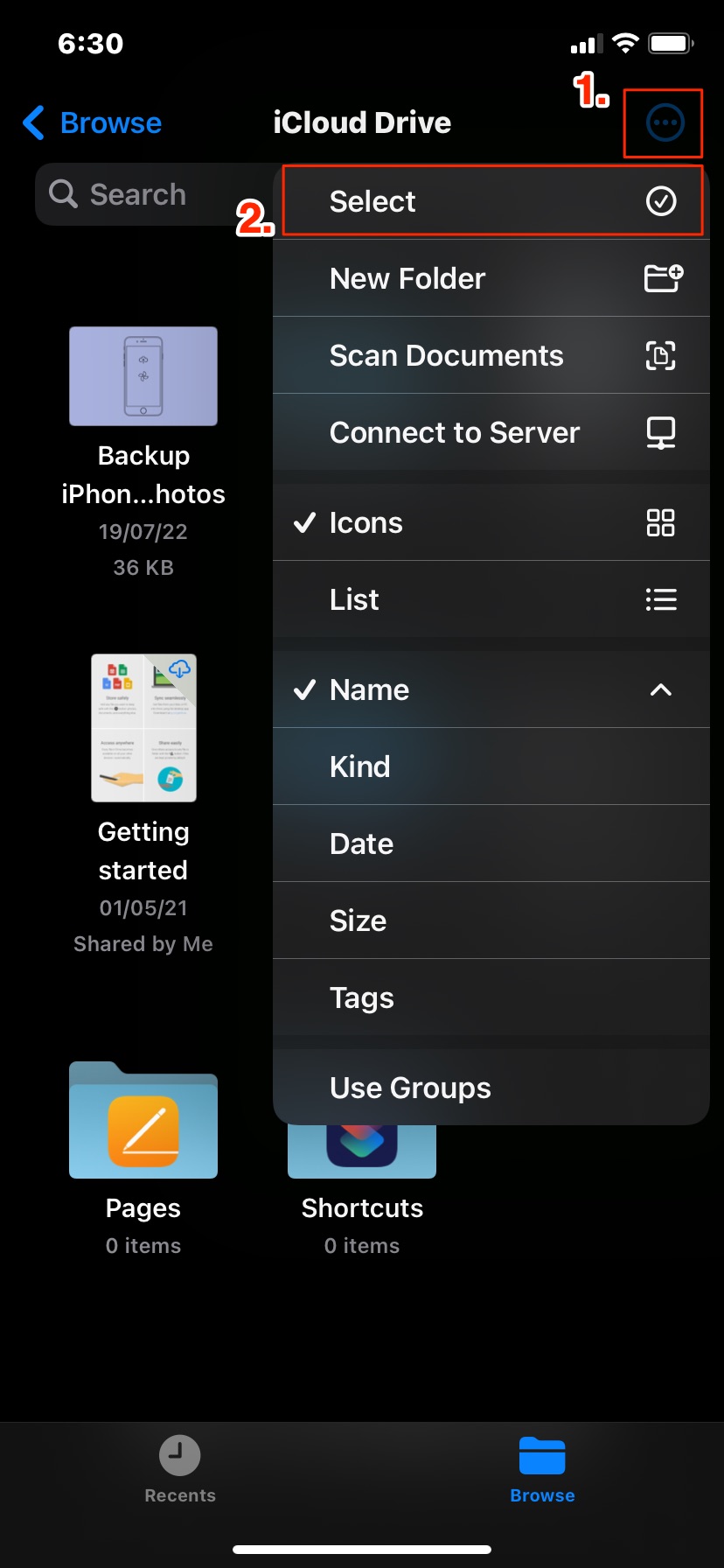Viewport: 724px width, 1568px height.
Task: Tap the New Folder plus icon
Action: 664,277
